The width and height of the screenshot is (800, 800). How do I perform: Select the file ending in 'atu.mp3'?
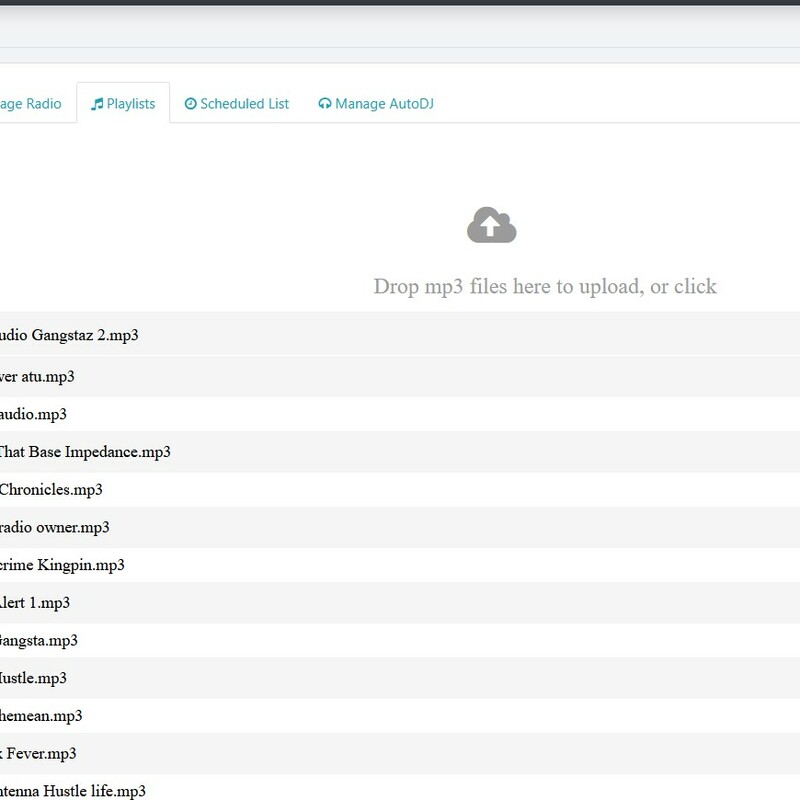(38, 377)
